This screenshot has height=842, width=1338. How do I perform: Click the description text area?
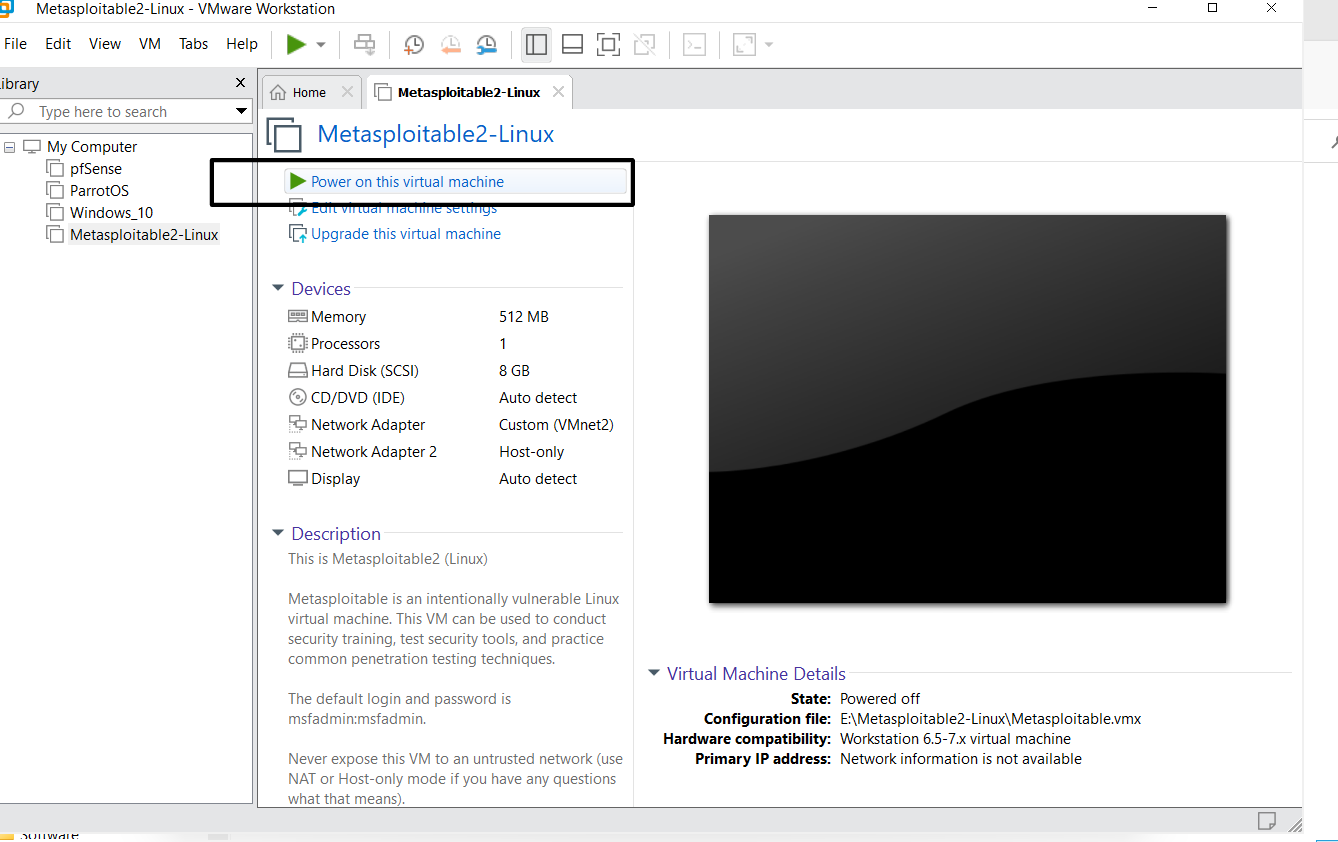(x=454, y=679)
